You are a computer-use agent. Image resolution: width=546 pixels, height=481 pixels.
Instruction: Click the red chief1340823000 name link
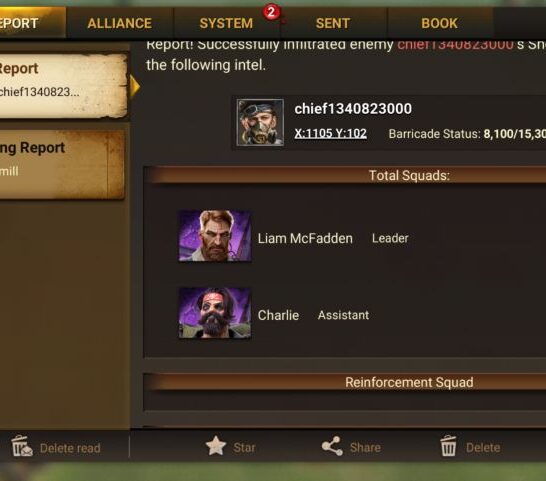(x=455, y=45)
